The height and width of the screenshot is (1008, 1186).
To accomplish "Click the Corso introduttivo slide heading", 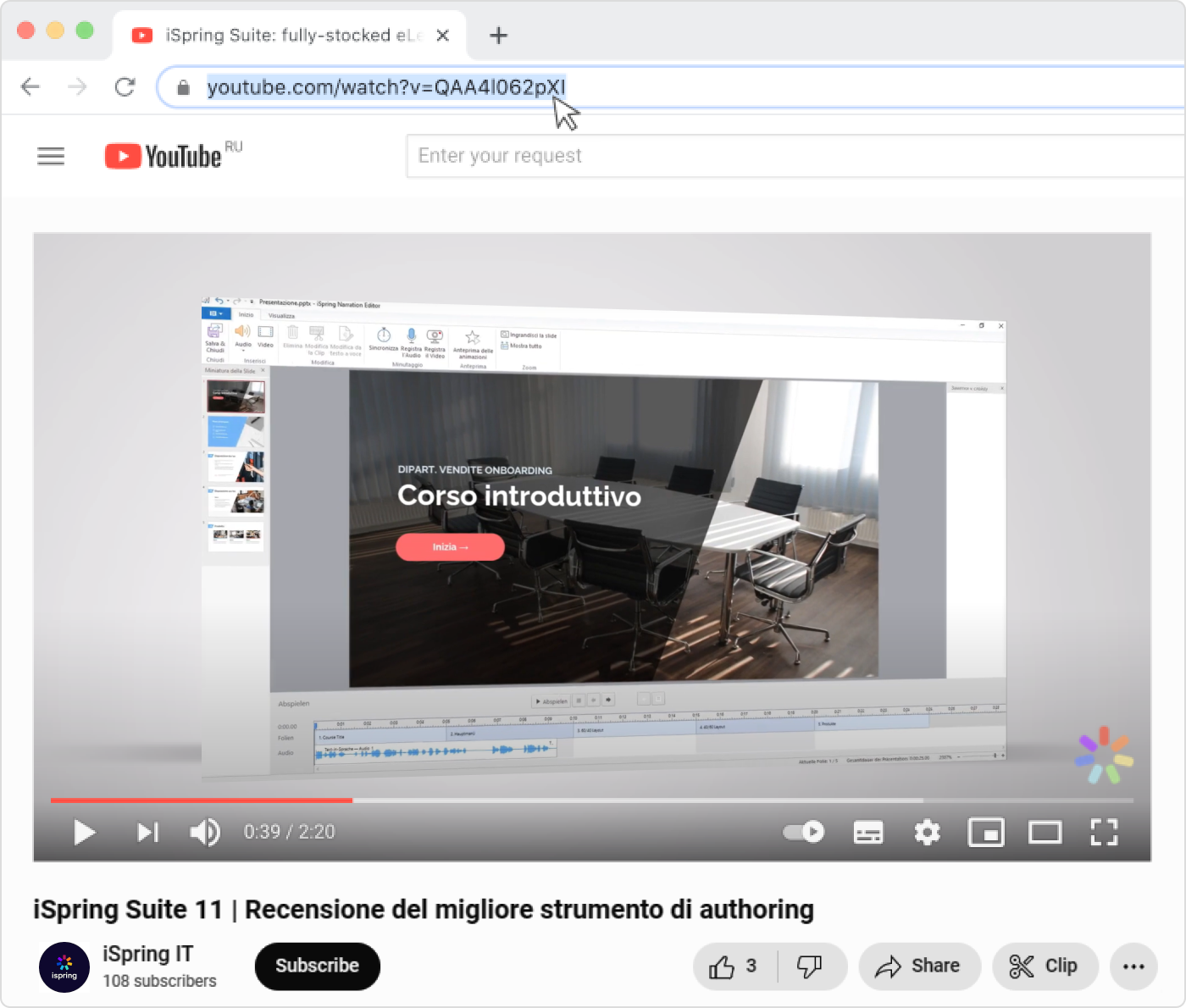I will pos(519,496).
